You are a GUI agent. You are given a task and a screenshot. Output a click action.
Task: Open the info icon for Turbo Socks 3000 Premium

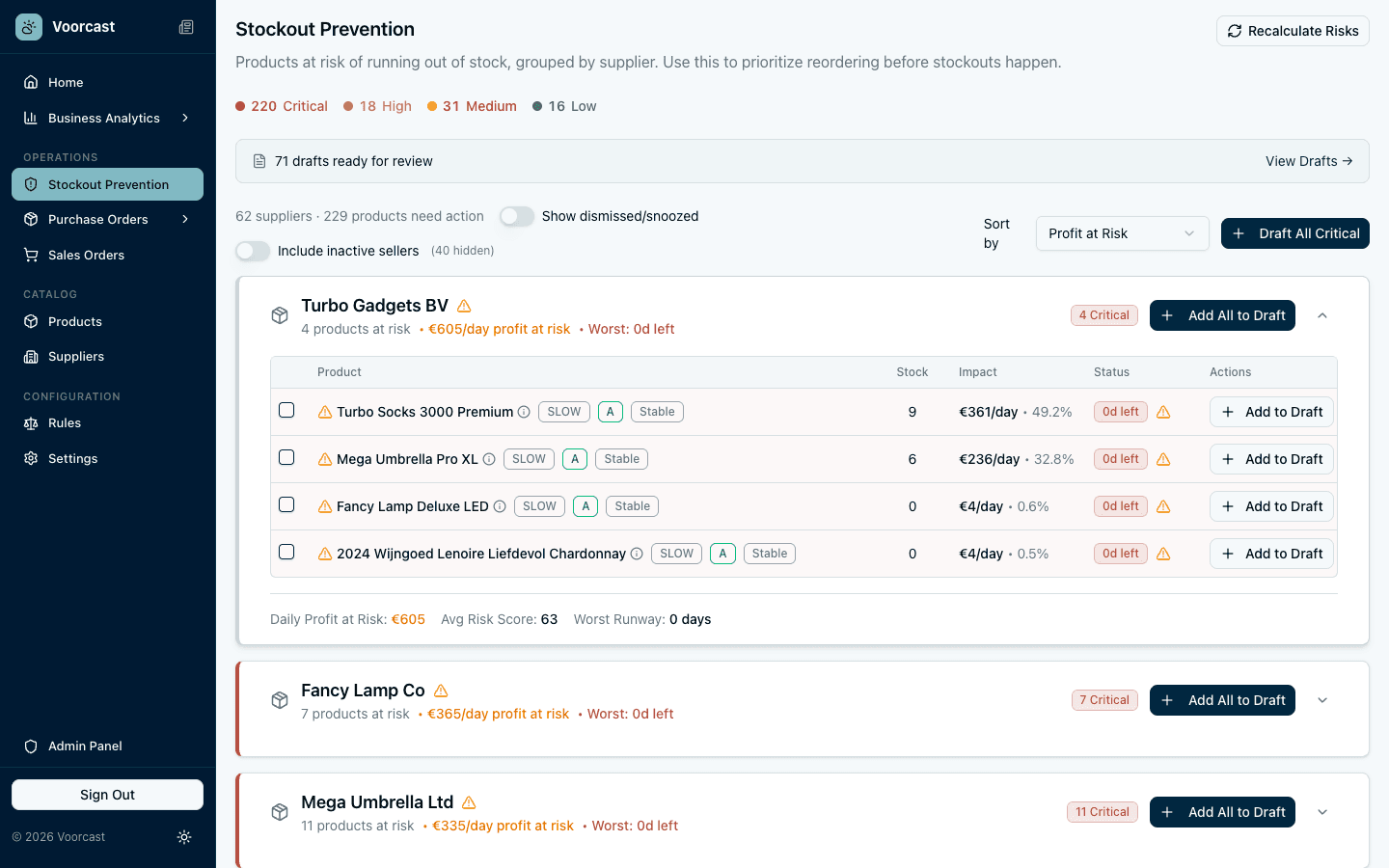click(524, 412)
